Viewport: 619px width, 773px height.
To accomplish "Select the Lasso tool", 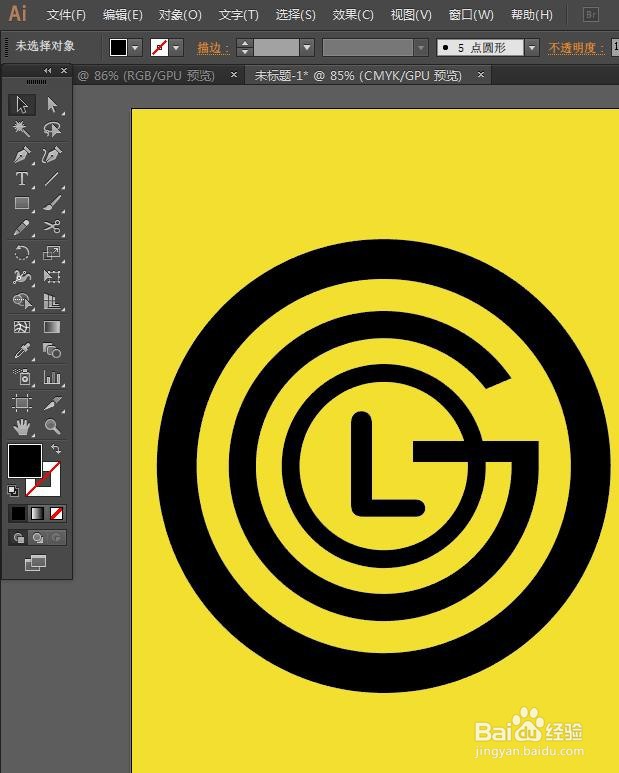I will tap(52, 129).
